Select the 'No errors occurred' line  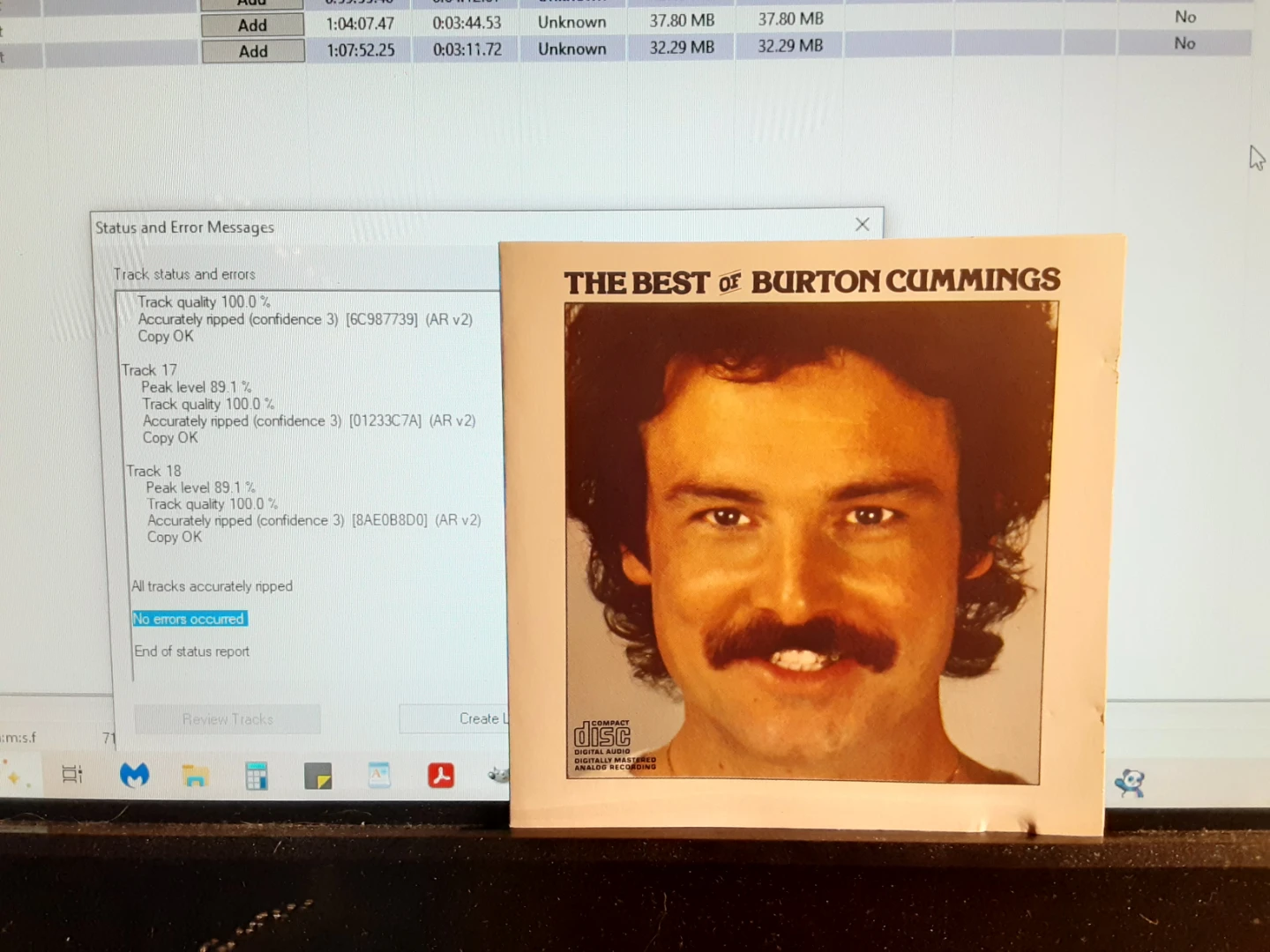[189, 619]
